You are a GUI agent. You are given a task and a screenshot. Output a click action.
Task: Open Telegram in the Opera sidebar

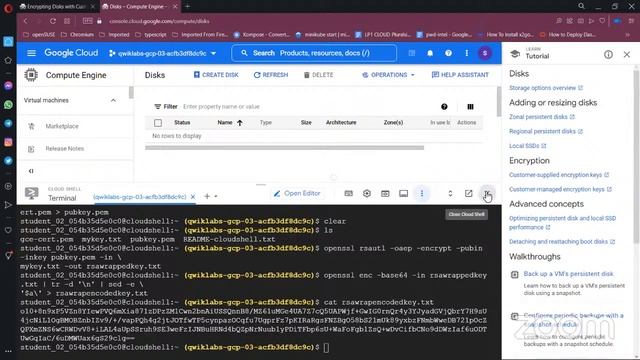point(8,124)
